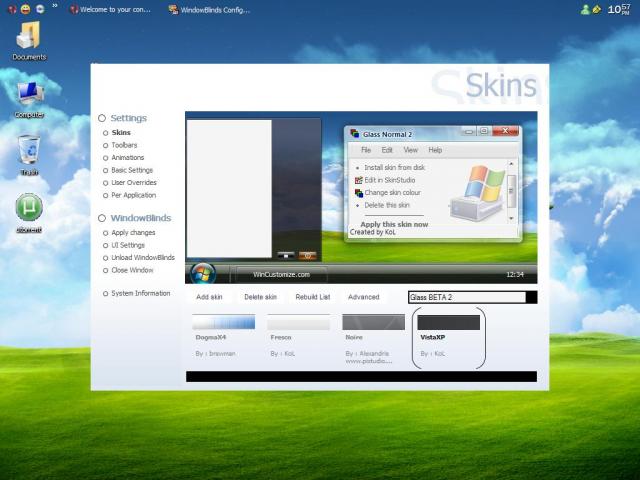640x480 pixels.
Task: Open the User Overrides page
Action: pyautogui.click(x=134, y=182)
